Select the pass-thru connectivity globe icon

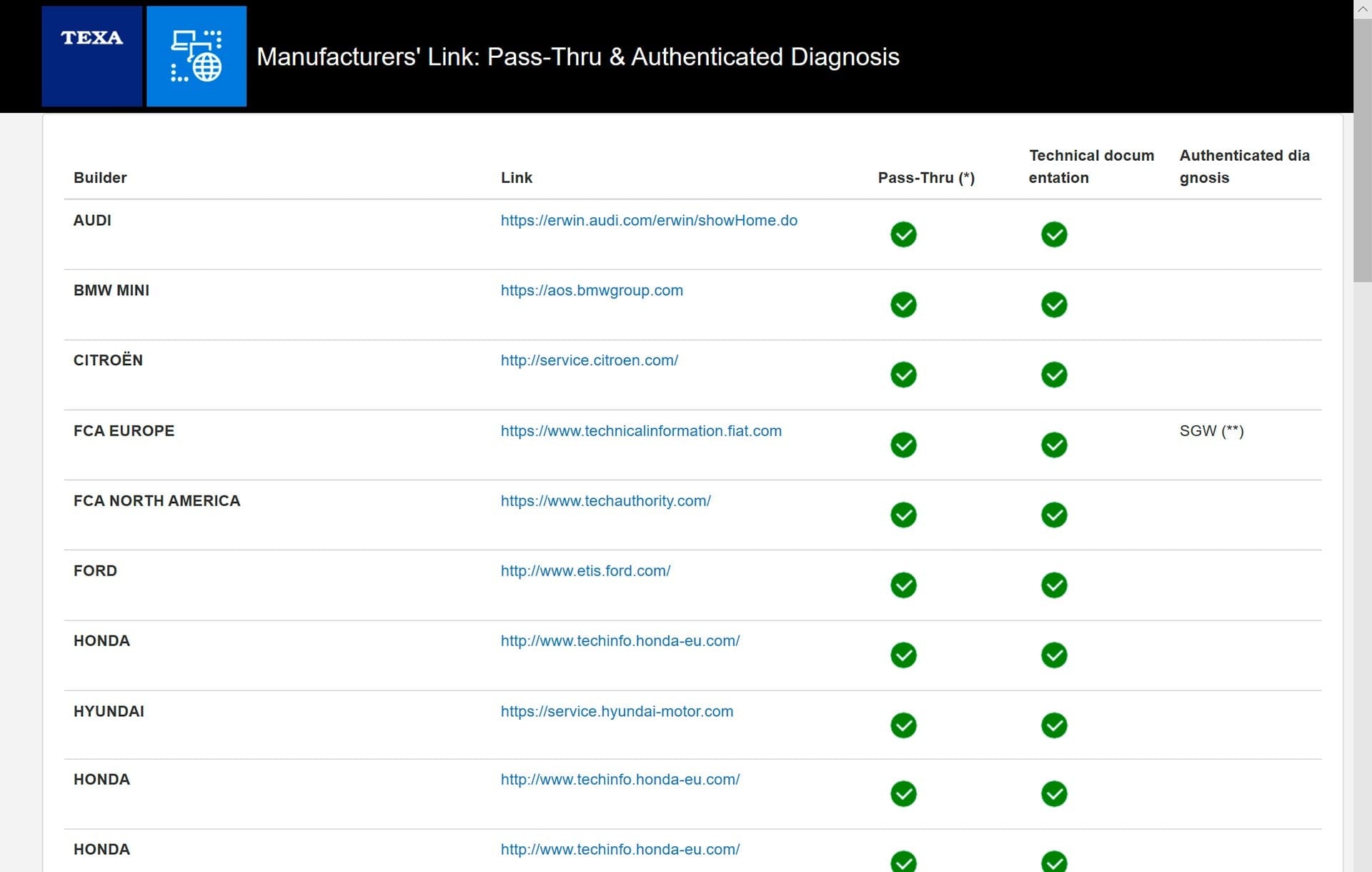(x=196, y=56)
